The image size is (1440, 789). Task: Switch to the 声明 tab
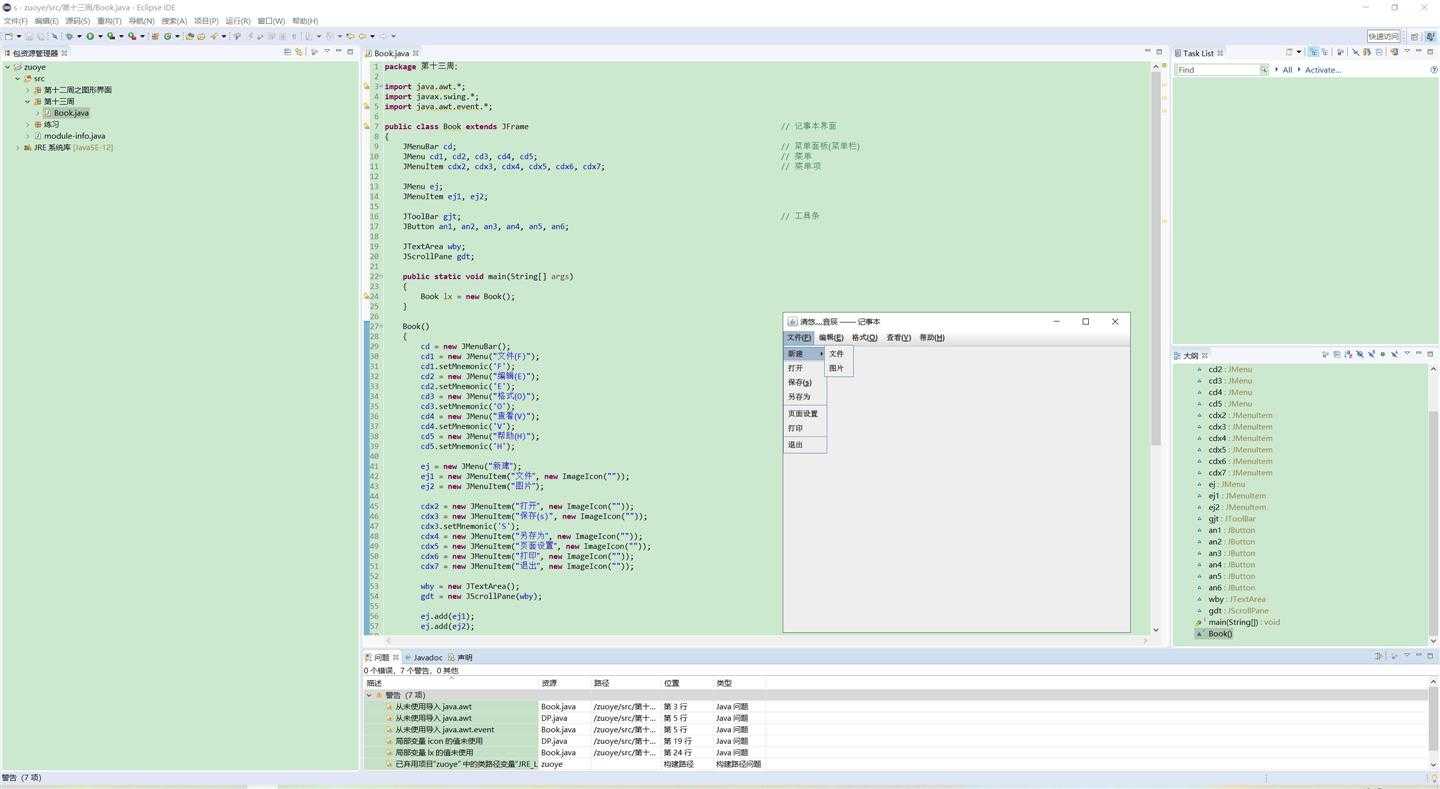coord(461,658)
